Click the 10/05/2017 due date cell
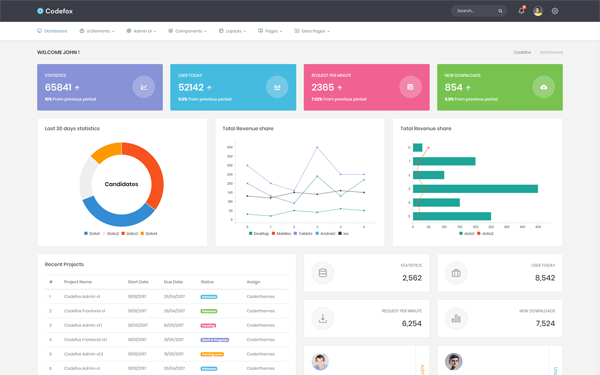Image resolution: width=600 pixels, height=375 pixels. 174,325
